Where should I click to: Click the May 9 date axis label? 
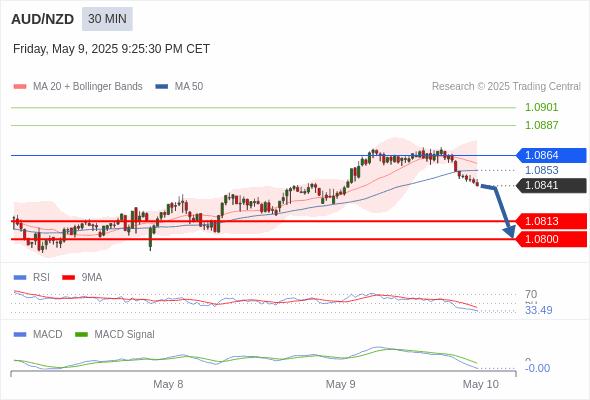pos(341,384)
